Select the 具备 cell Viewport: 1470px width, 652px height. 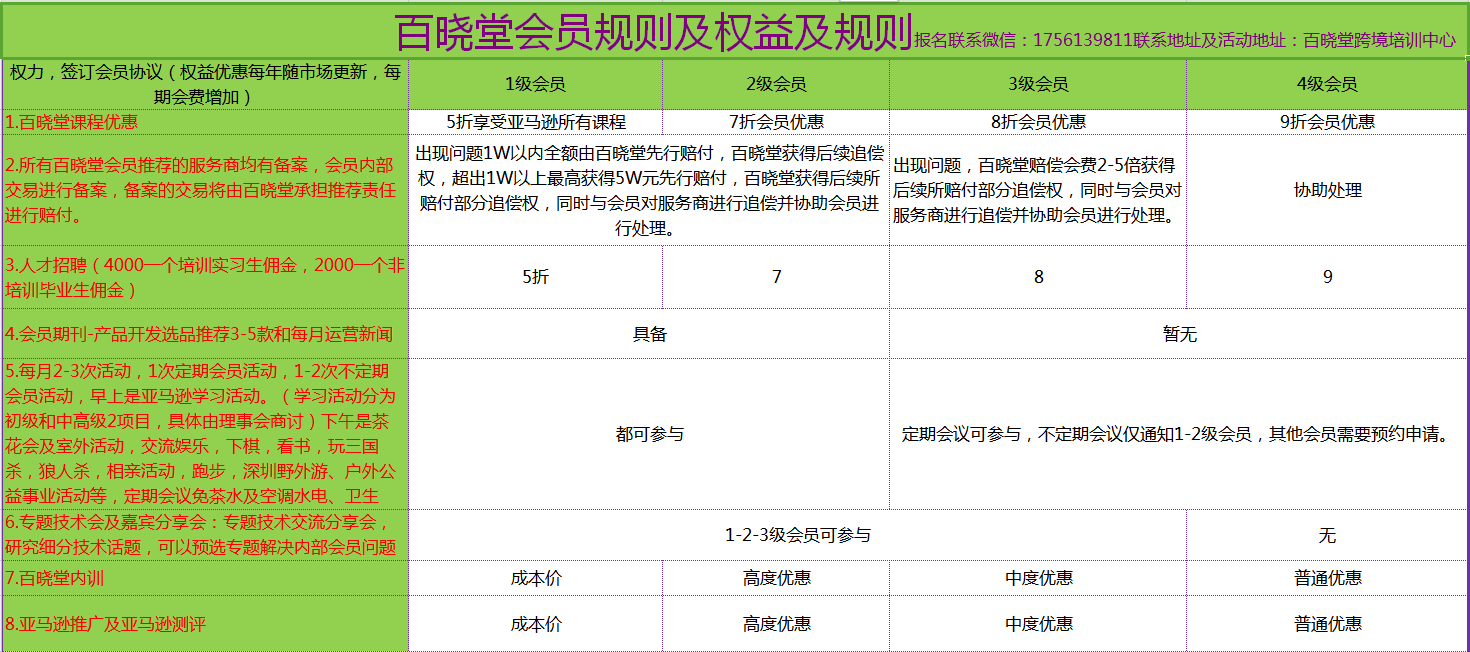[649, 334]
